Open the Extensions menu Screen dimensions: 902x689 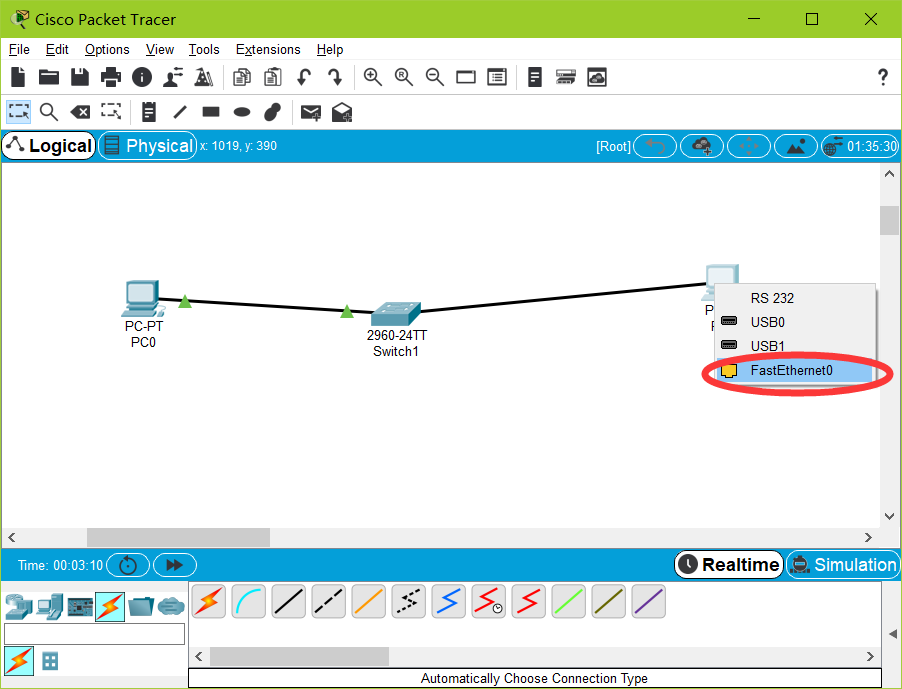[x=268, y=49]
